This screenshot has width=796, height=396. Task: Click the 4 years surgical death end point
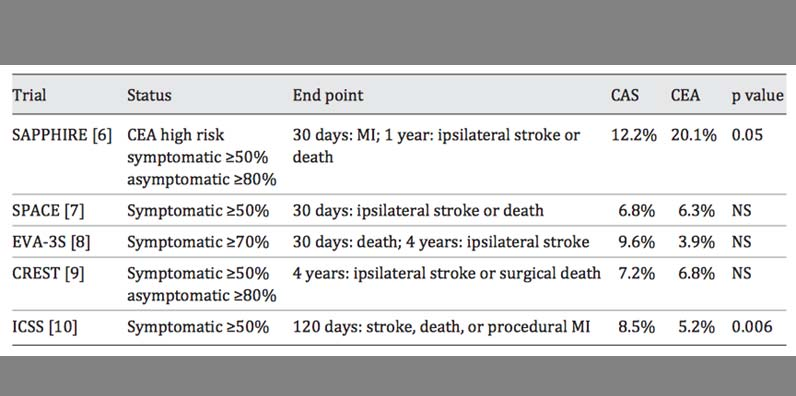pos(447,274)
